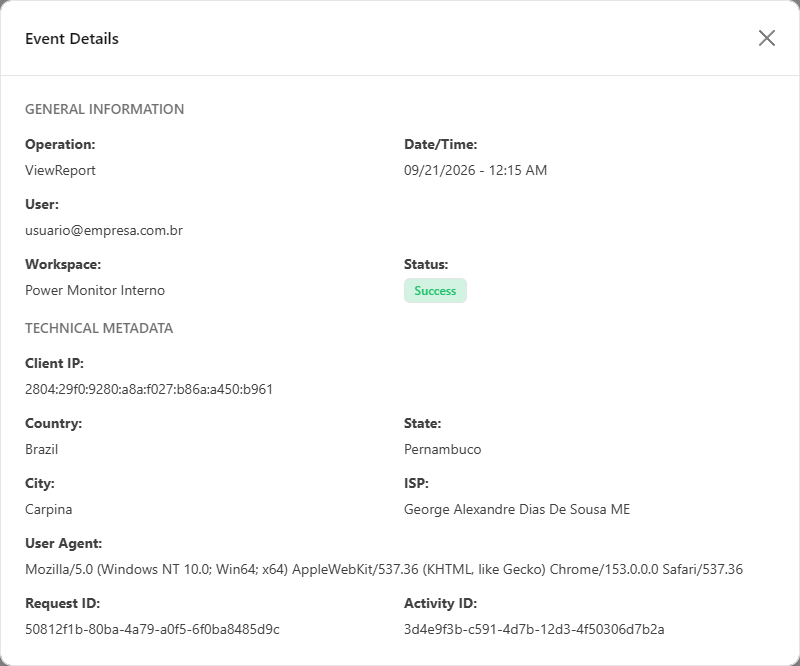Click the Success status badge

(x=435, y=290)
